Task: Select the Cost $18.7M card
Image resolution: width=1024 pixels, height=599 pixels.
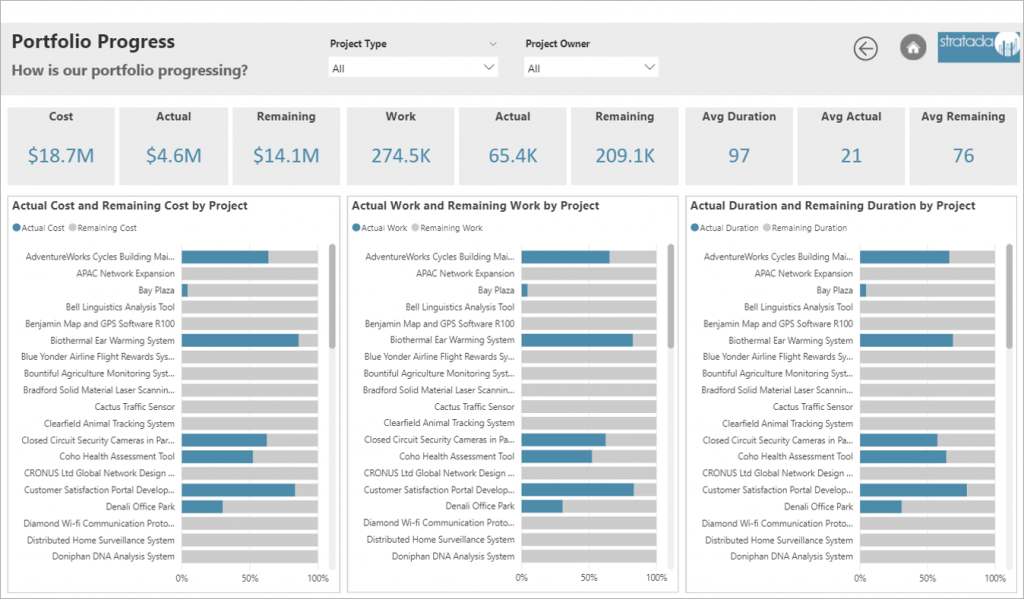Action: click(x=61, y=146)
